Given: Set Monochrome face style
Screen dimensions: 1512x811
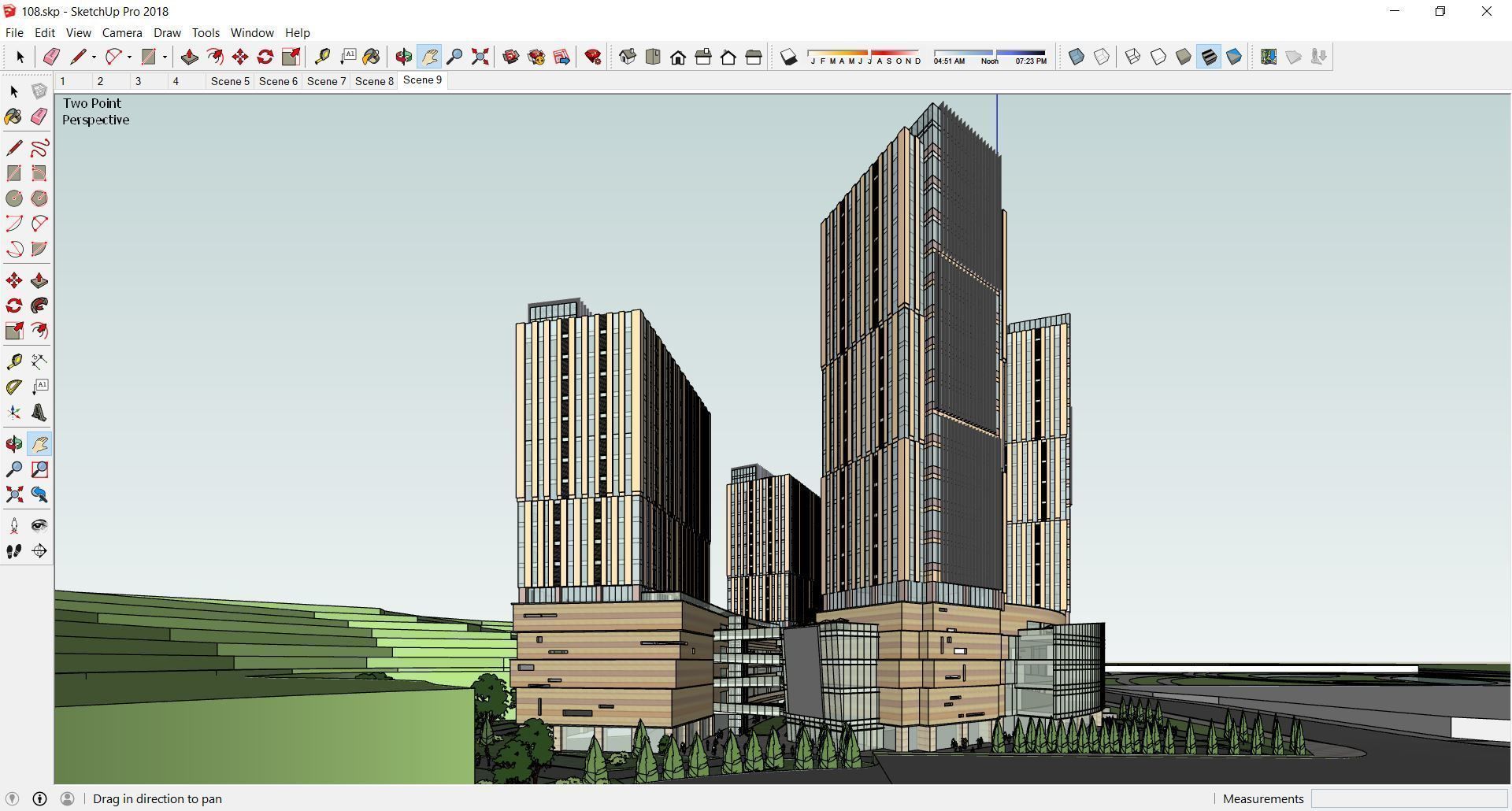Looking at the screenshot, I should coord(1234,57).
